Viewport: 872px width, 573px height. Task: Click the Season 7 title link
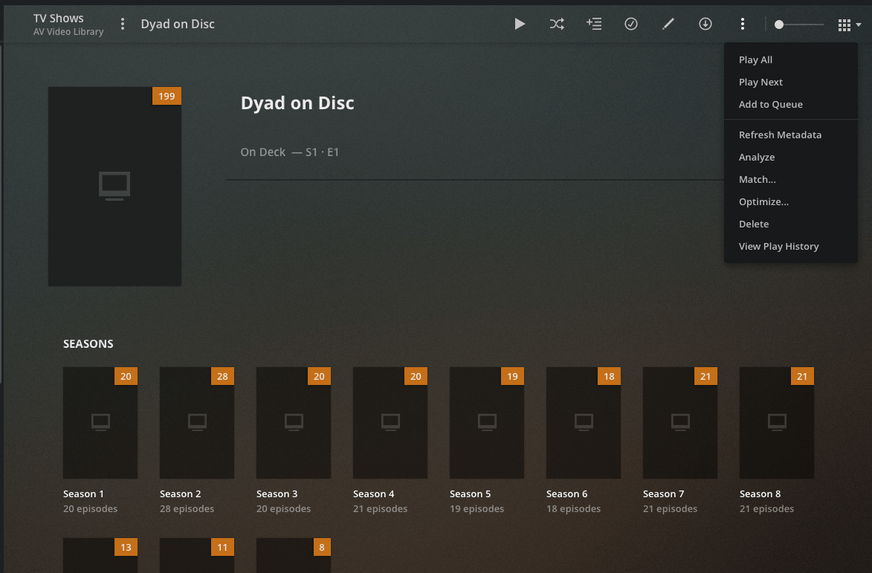pos(663,493)
